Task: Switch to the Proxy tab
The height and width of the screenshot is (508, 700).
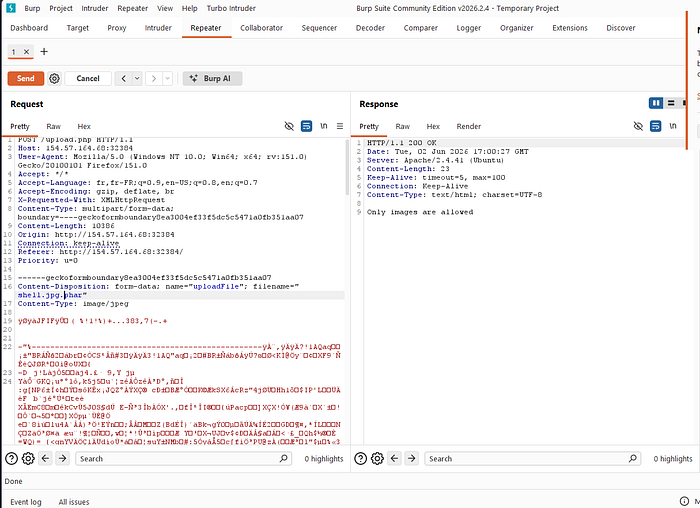Action: point(117,28)
